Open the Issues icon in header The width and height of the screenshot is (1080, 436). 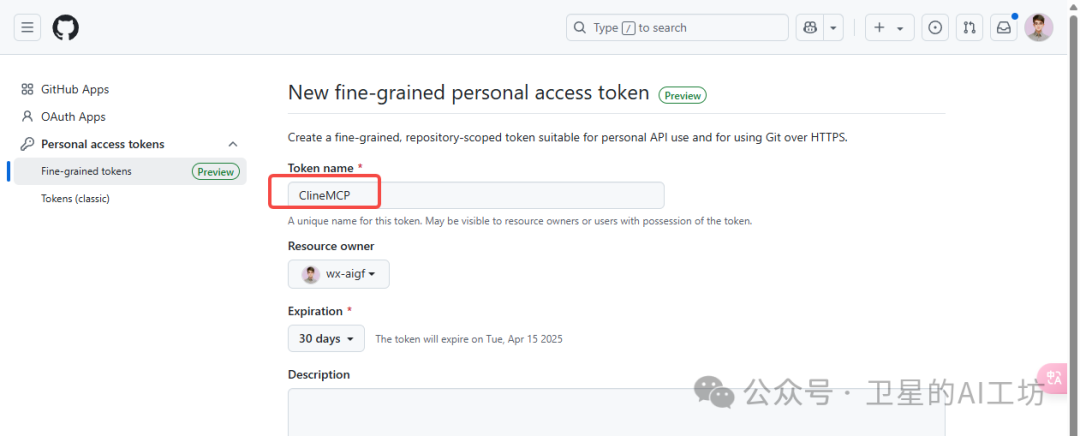pyautogui.click(x=935, y=28)
